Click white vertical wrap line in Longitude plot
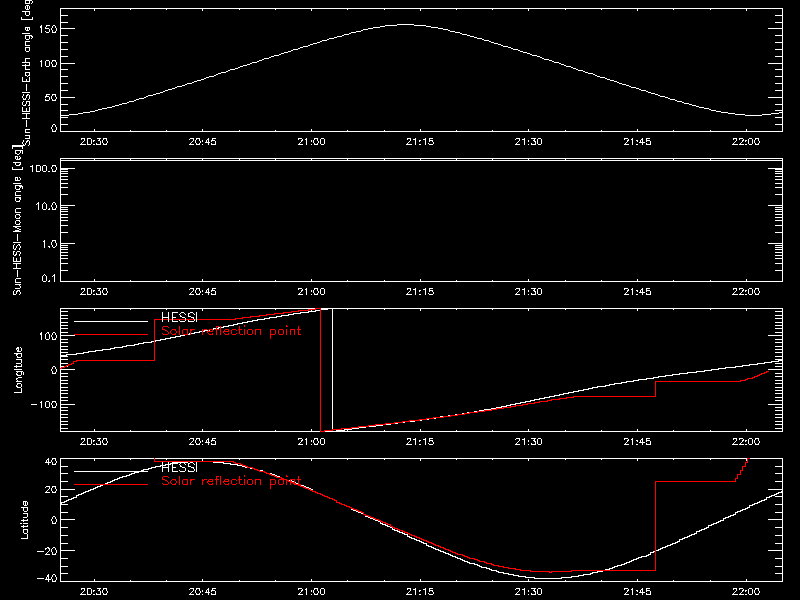Image resolution: width=800 pixels, height=600 pixels. [x=333, y=370]
